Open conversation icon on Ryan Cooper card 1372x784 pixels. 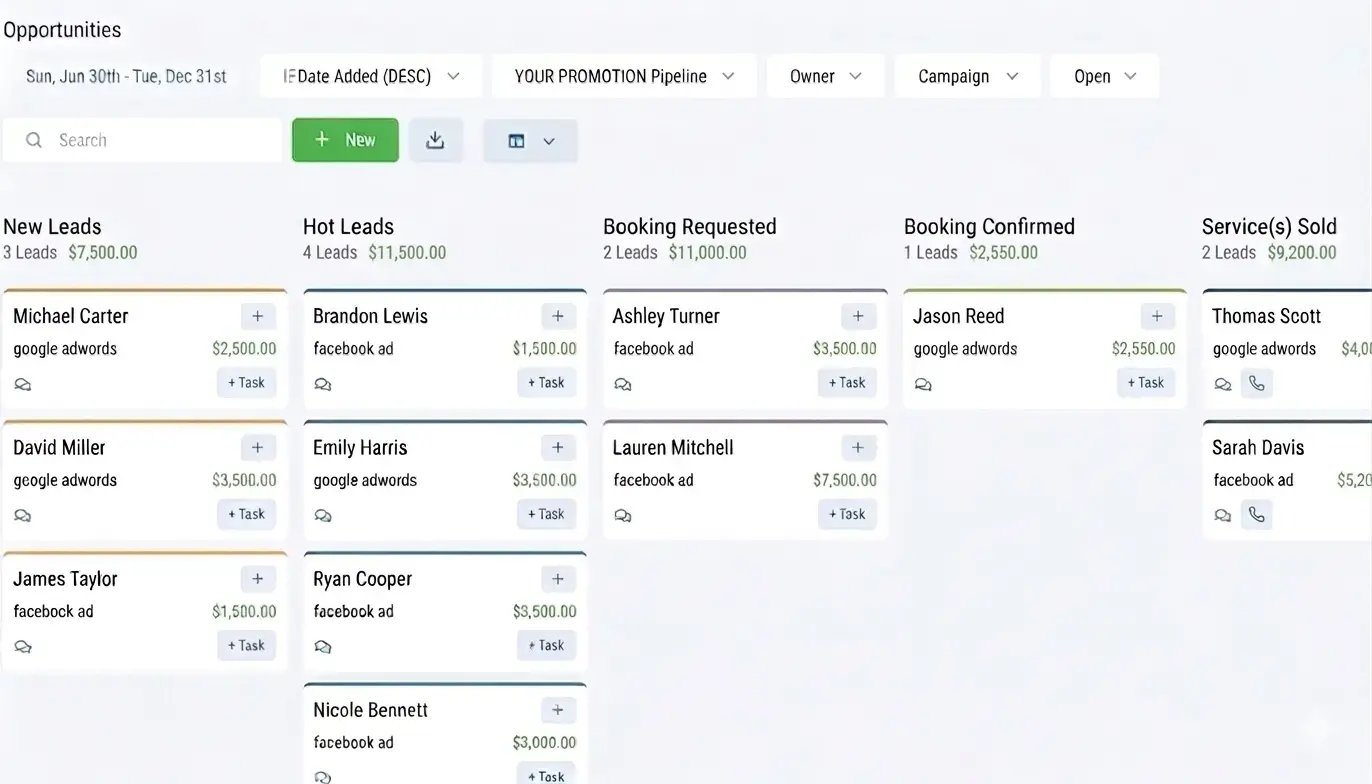[x=323, y=647]
